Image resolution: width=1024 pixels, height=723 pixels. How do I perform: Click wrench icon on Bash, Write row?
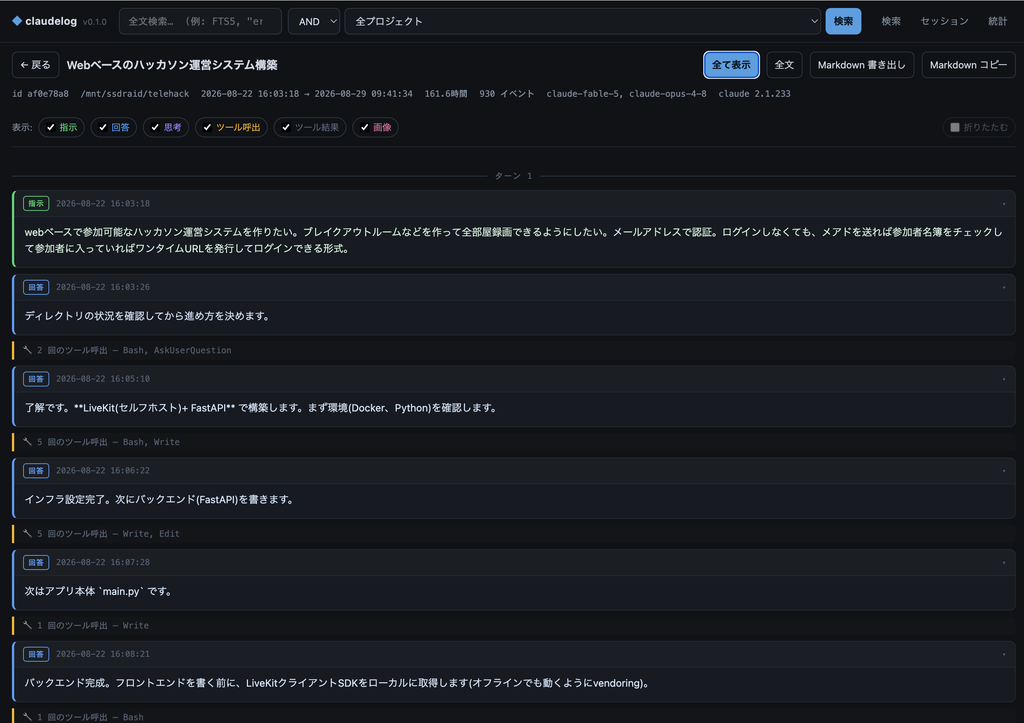tap(27, 442)
